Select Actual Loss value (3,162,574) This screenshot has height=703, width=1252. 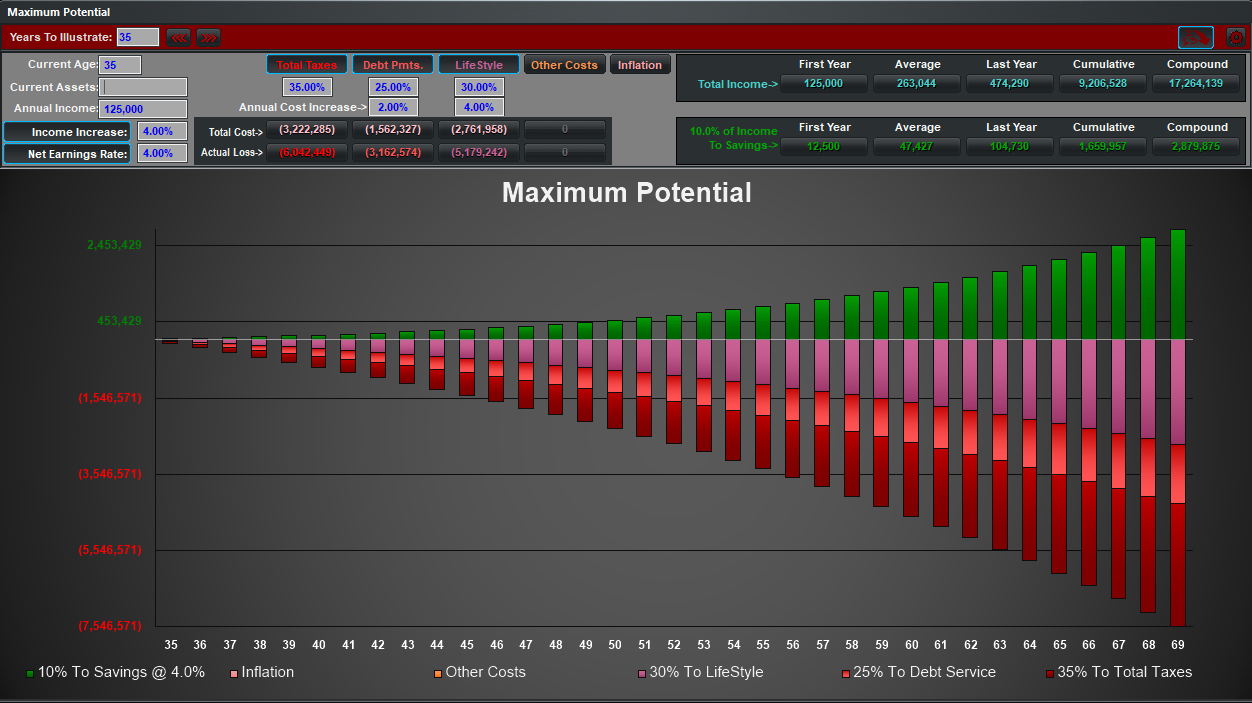[393, 152]
